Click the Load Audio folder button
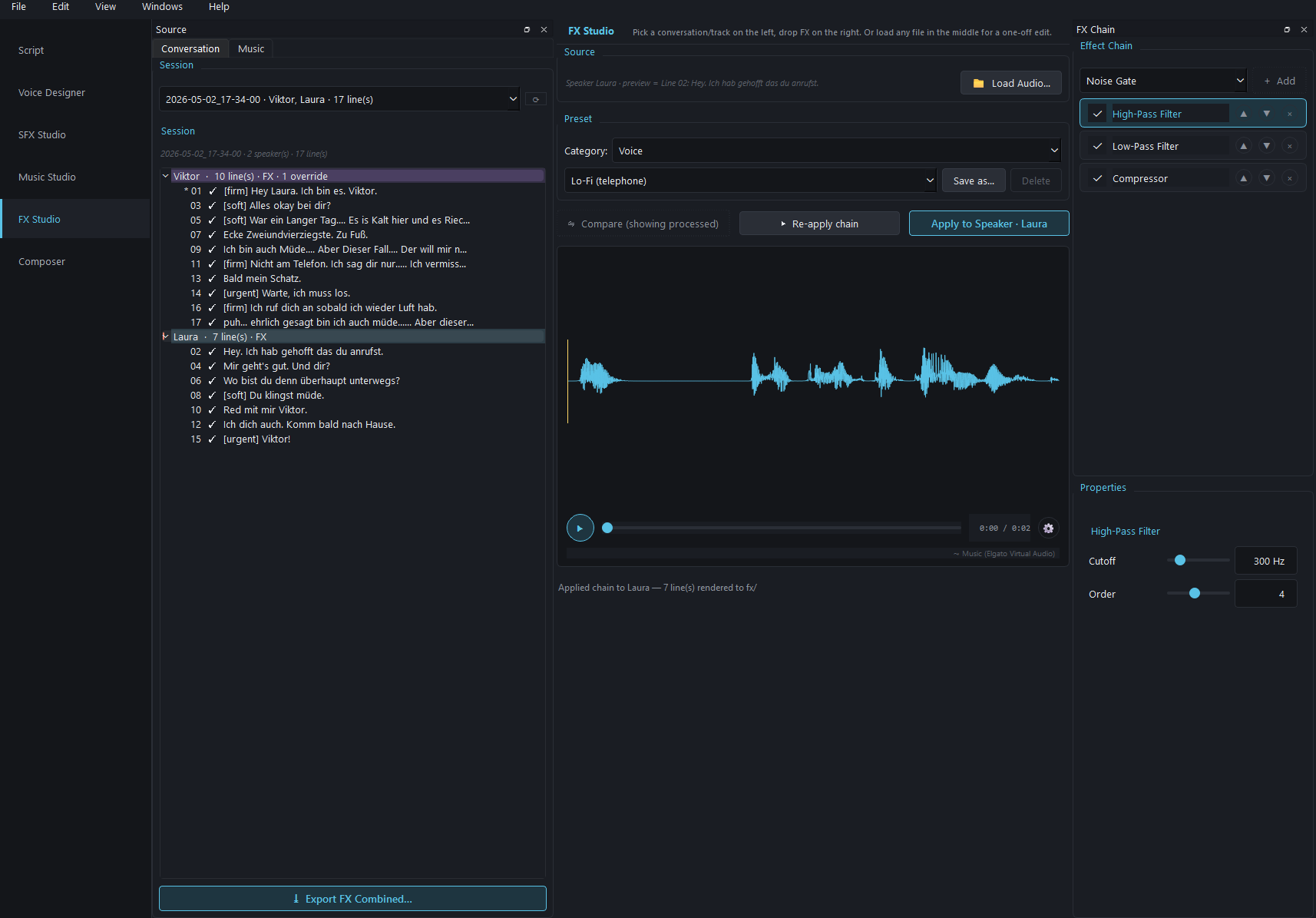The width and height of the screenshot is (1316, 918). (x=1011, y=83)
